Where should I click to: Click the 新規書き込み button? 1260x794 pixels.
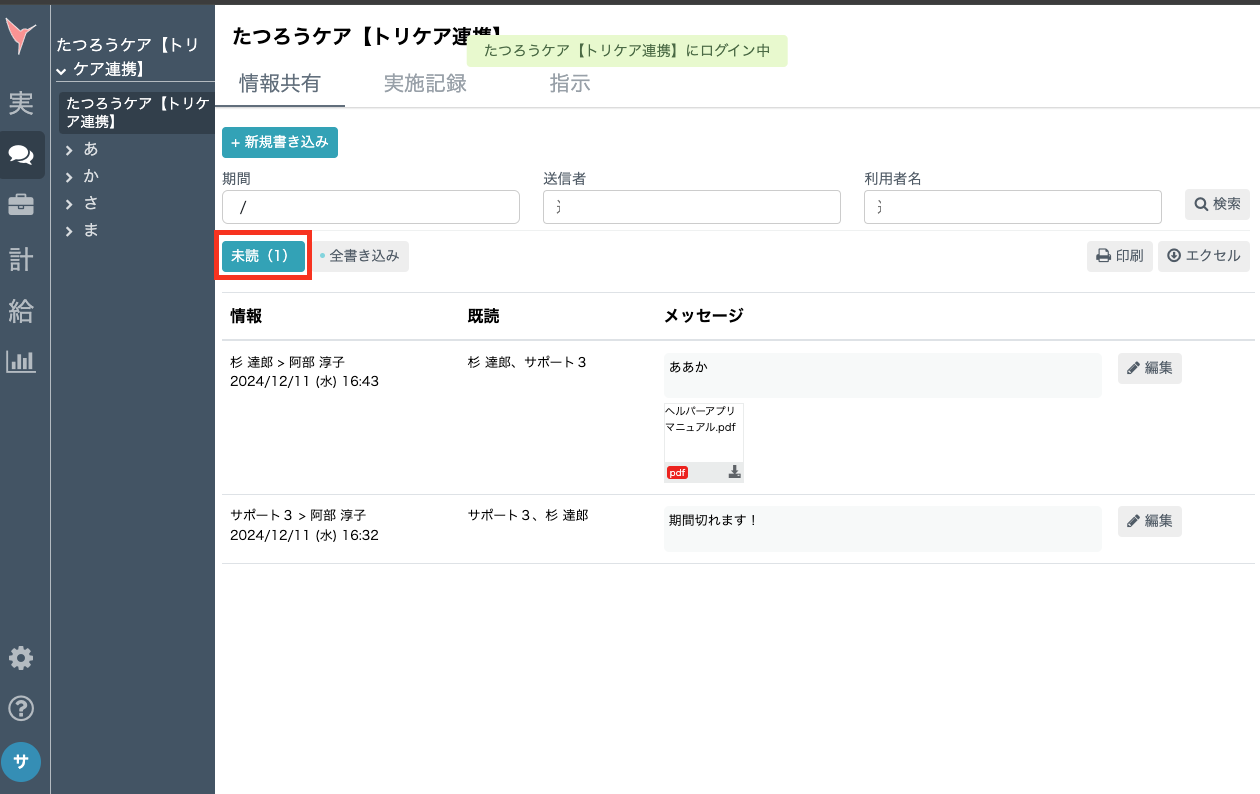(280, 142)
